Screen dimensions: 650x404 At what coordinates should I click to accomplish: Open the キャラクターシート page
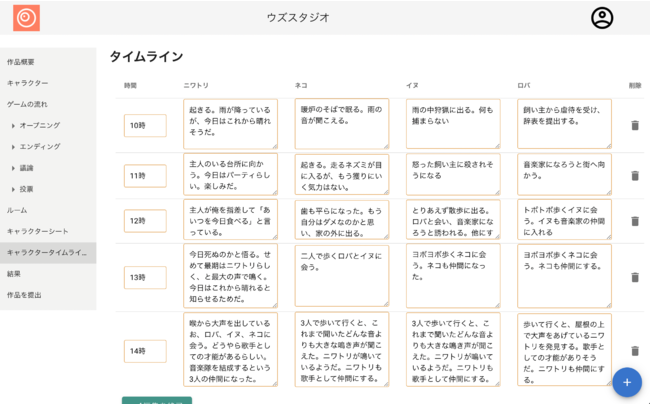click(x=37, y=231)
